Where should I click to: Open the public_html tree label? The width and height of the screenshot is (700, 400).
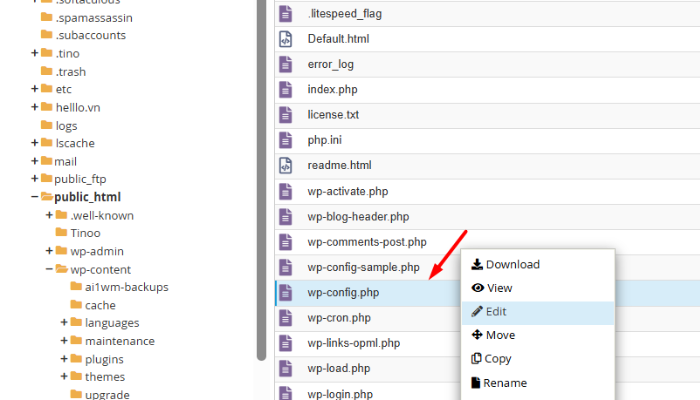[88, 197]
